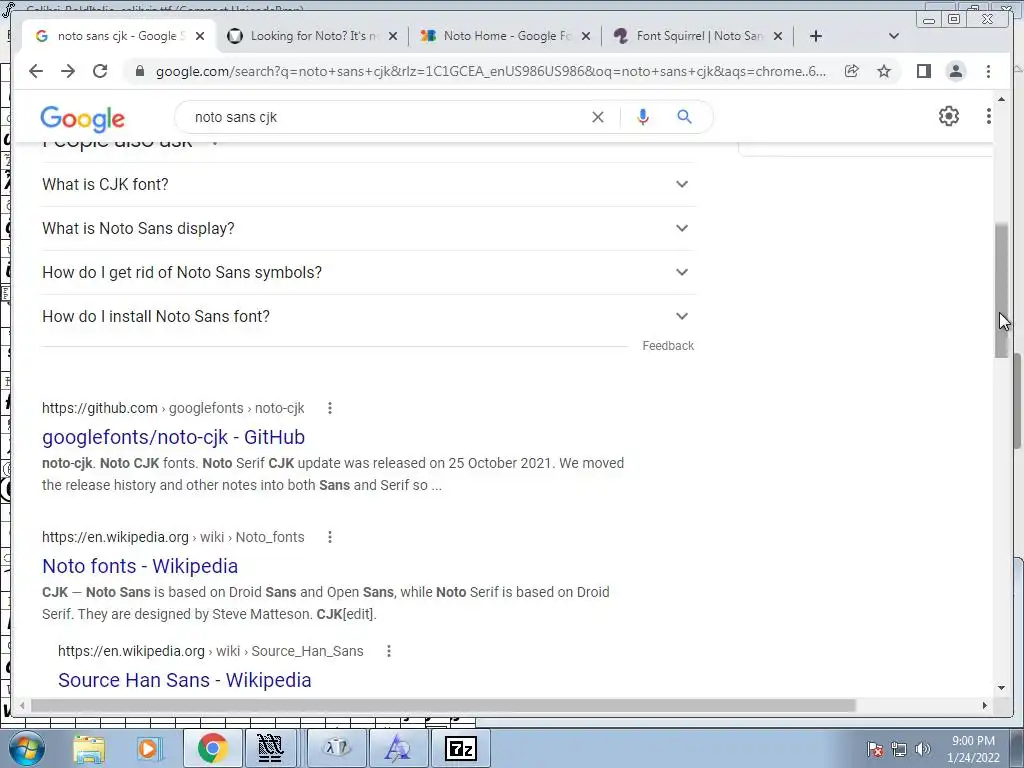Click the vertical page scrollbar thumb

pyautogui.click(x=1001, y=290)
